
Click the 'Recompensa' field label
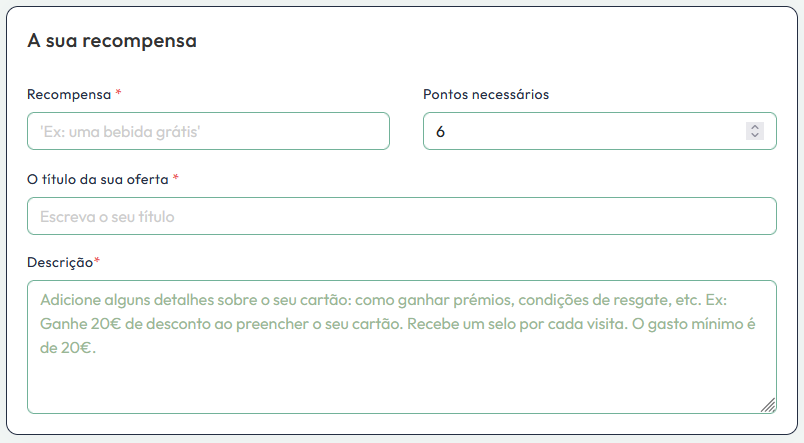pyautogui.click(x=69, y=94)
